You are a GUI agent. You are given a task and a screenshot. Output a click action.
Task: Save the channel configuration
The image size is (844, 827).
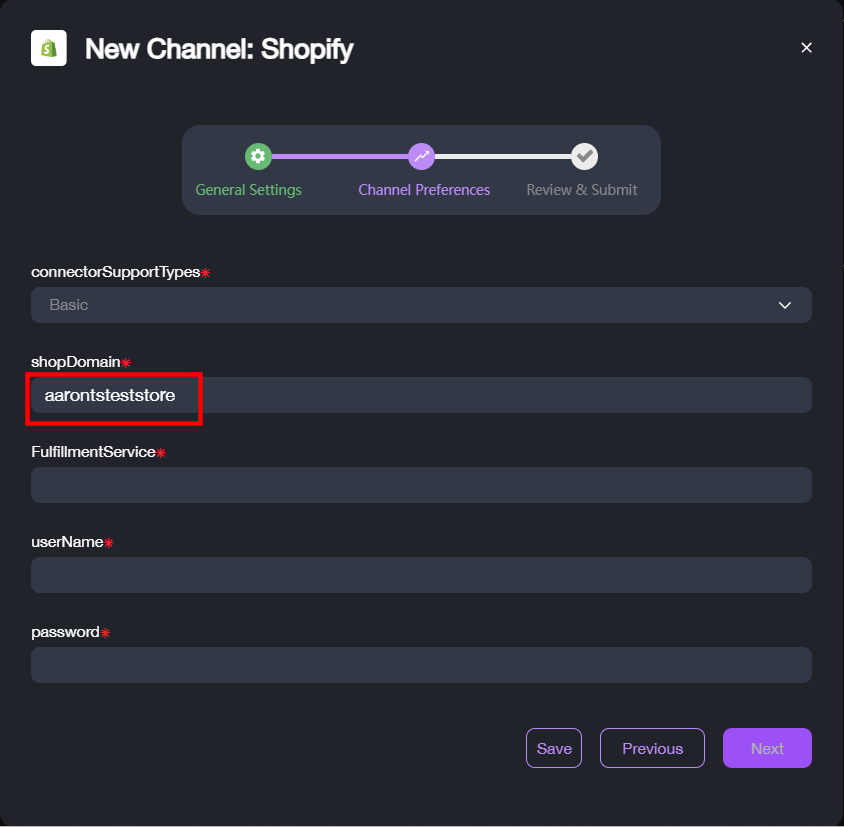554,748
